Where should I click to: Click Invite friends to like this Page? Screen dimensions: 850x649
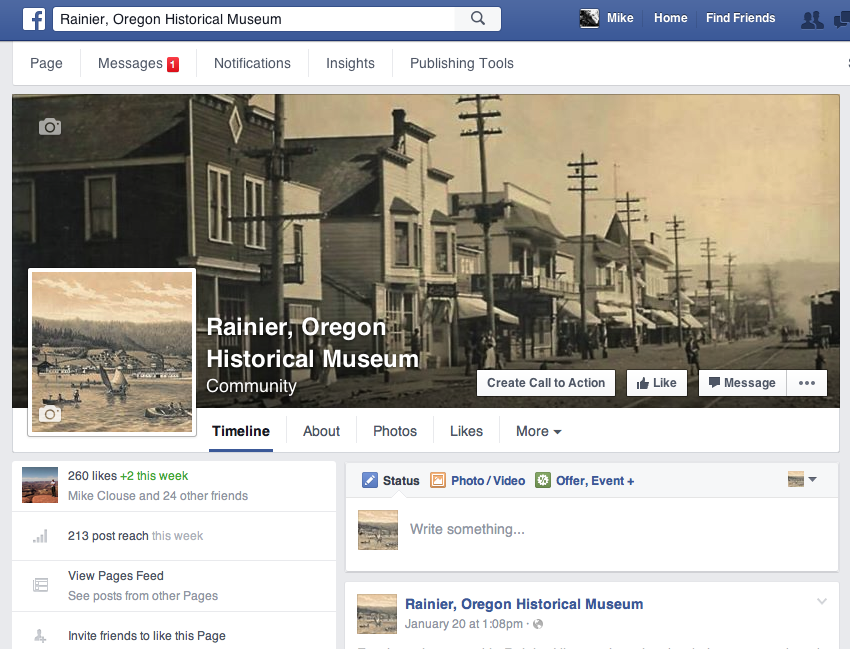[x=146, y=635]
